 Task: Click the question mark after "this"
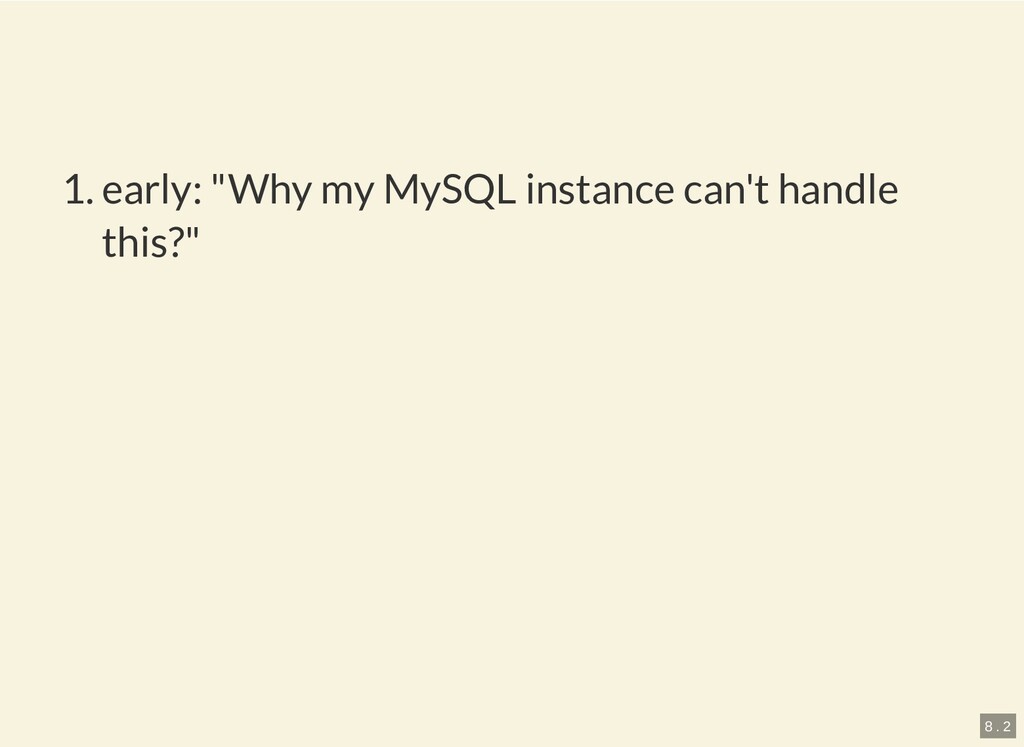[x=176, y=243]
